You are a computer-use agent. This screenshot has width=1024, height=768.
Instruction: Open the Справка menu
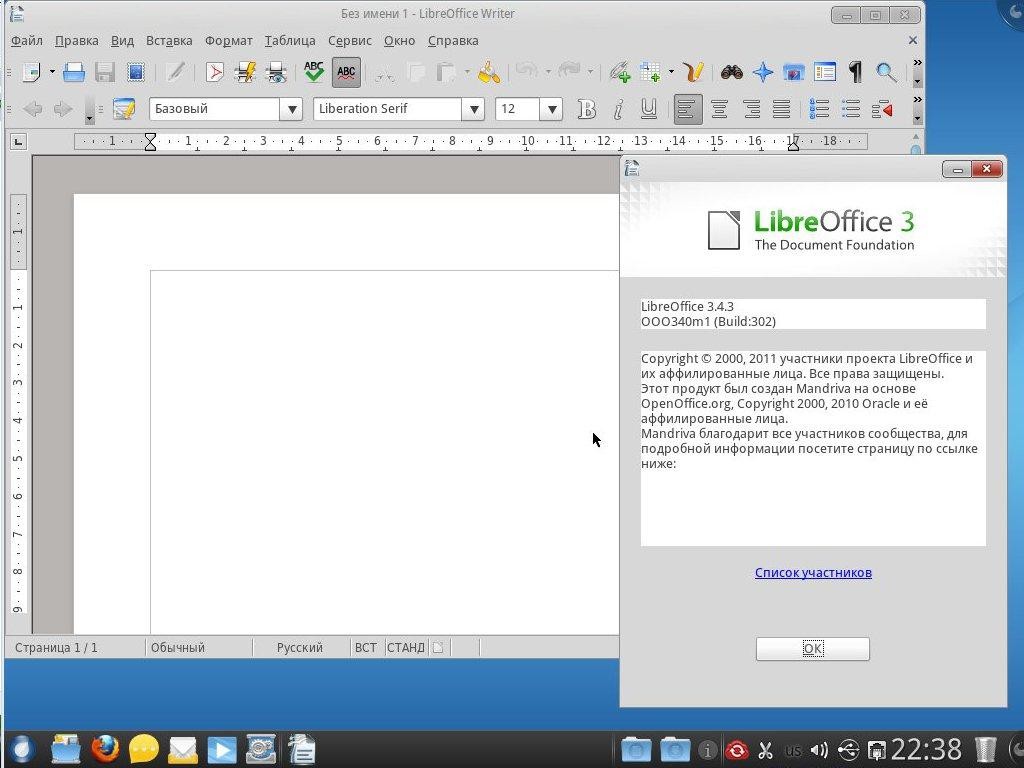point(453,40)
